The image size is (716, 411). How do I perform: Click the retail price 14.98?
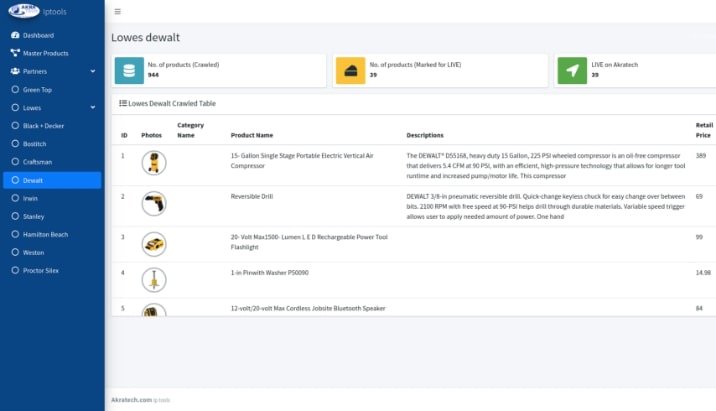click(x=703, y=273)
